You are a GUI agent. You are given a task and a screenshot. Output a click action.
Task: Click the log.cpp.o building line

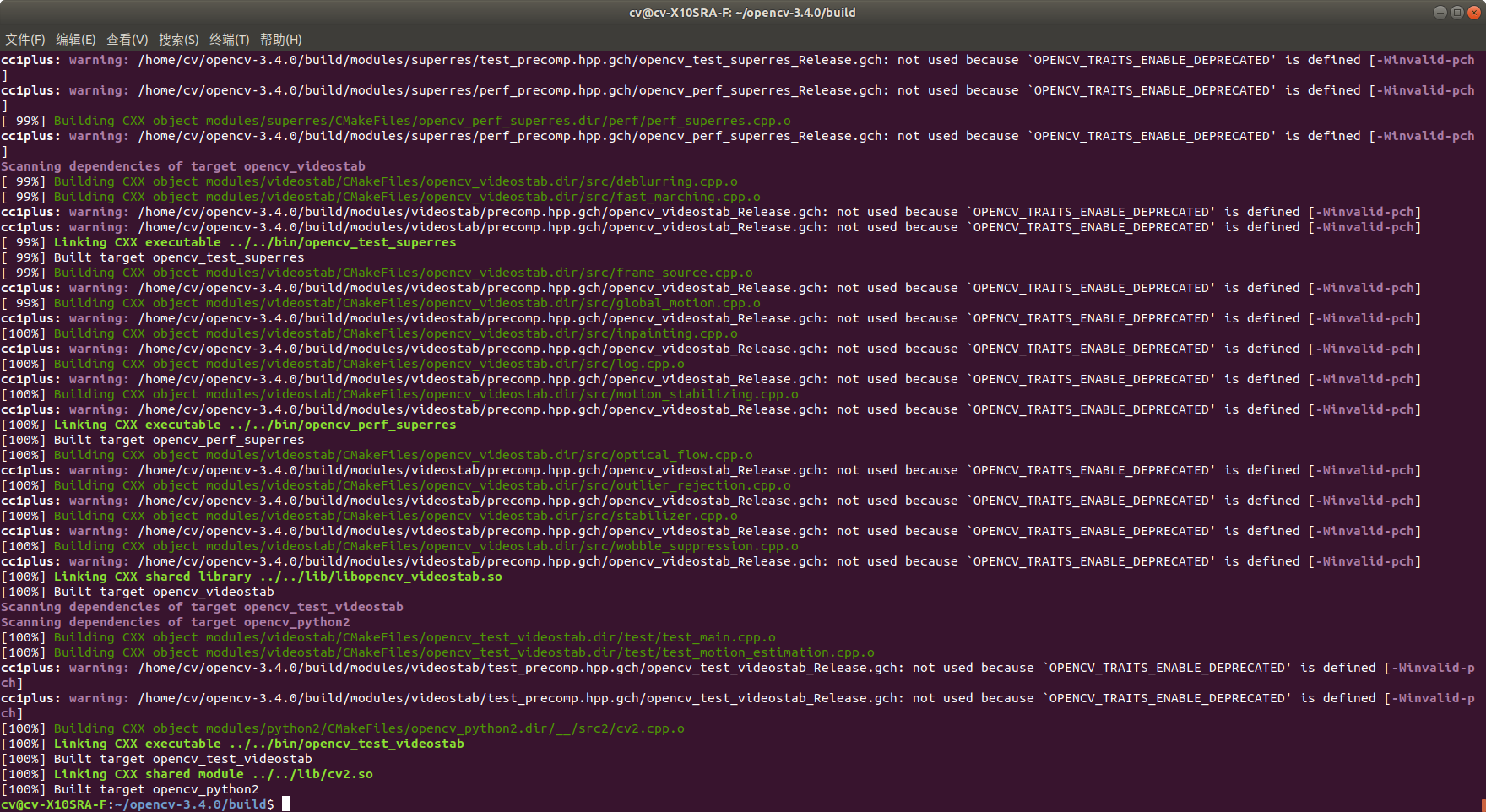(x=343, y=364)
